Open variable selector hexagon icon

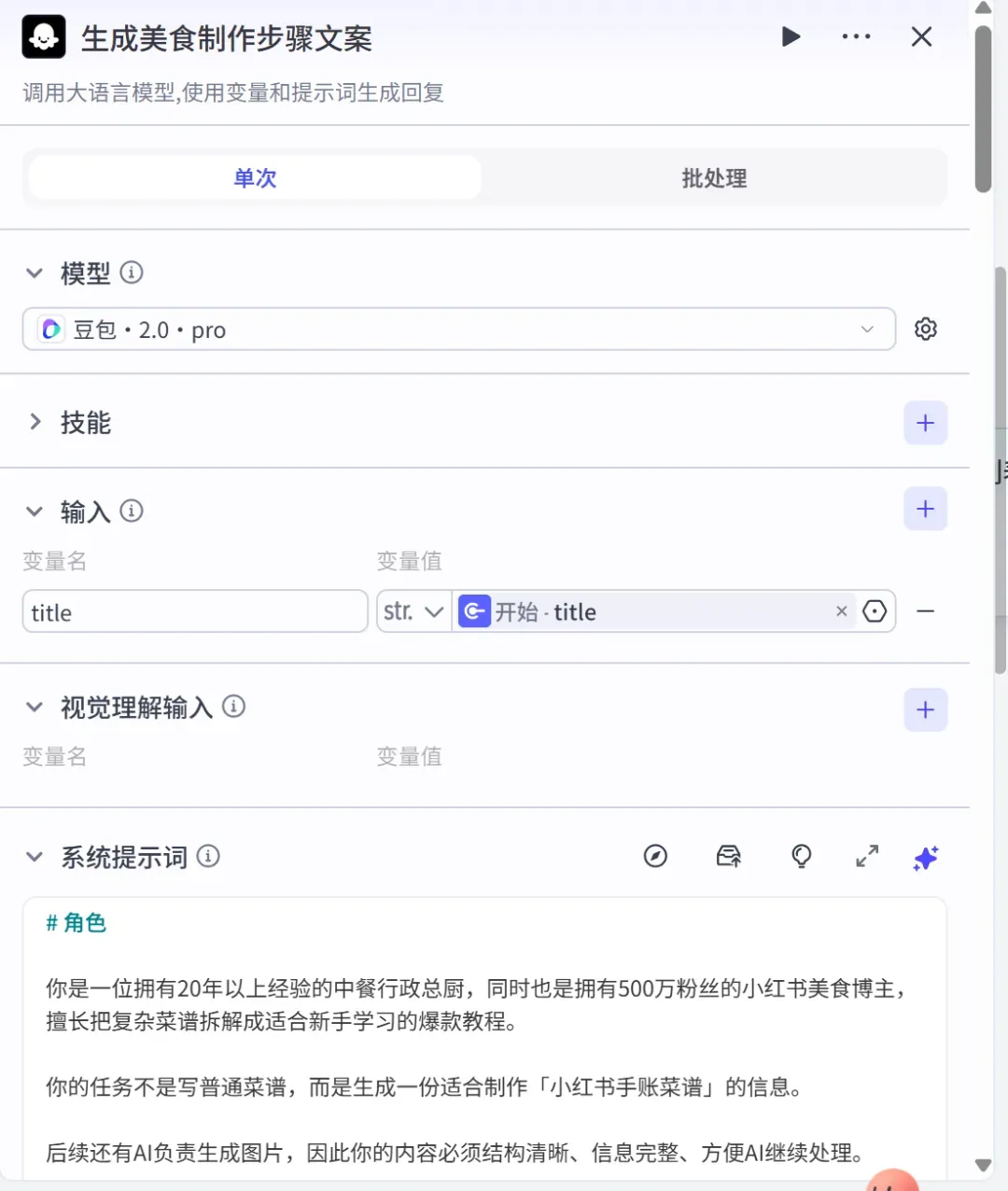[875, 611]
